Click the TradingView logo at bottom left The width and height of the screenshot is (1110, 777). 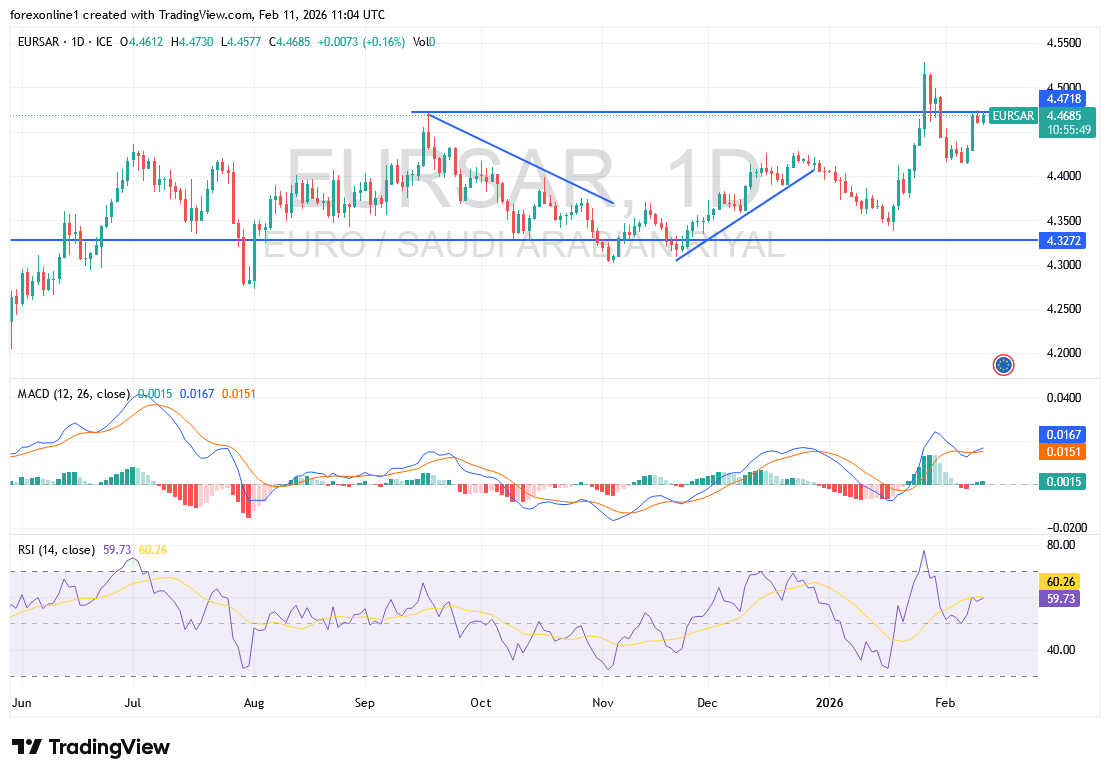pyautogui.click(x=91, y=748)
